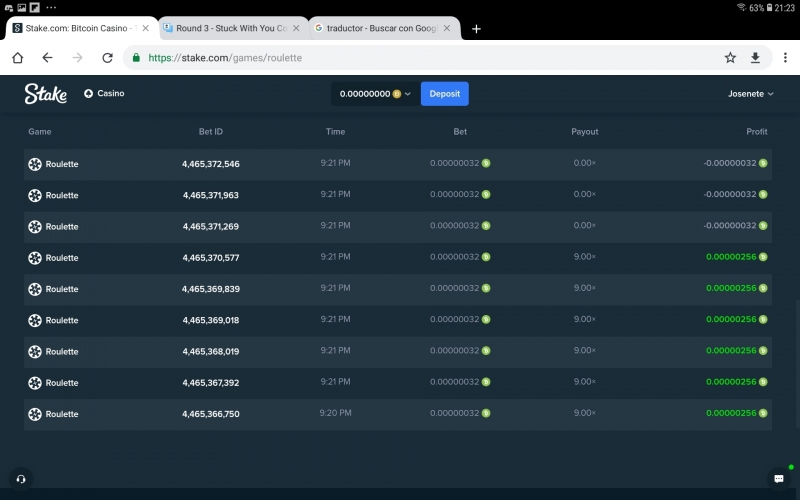Click Roulette icon in row 4,465,371,269
Screen dimensions: 800x500
click(35, 226)
